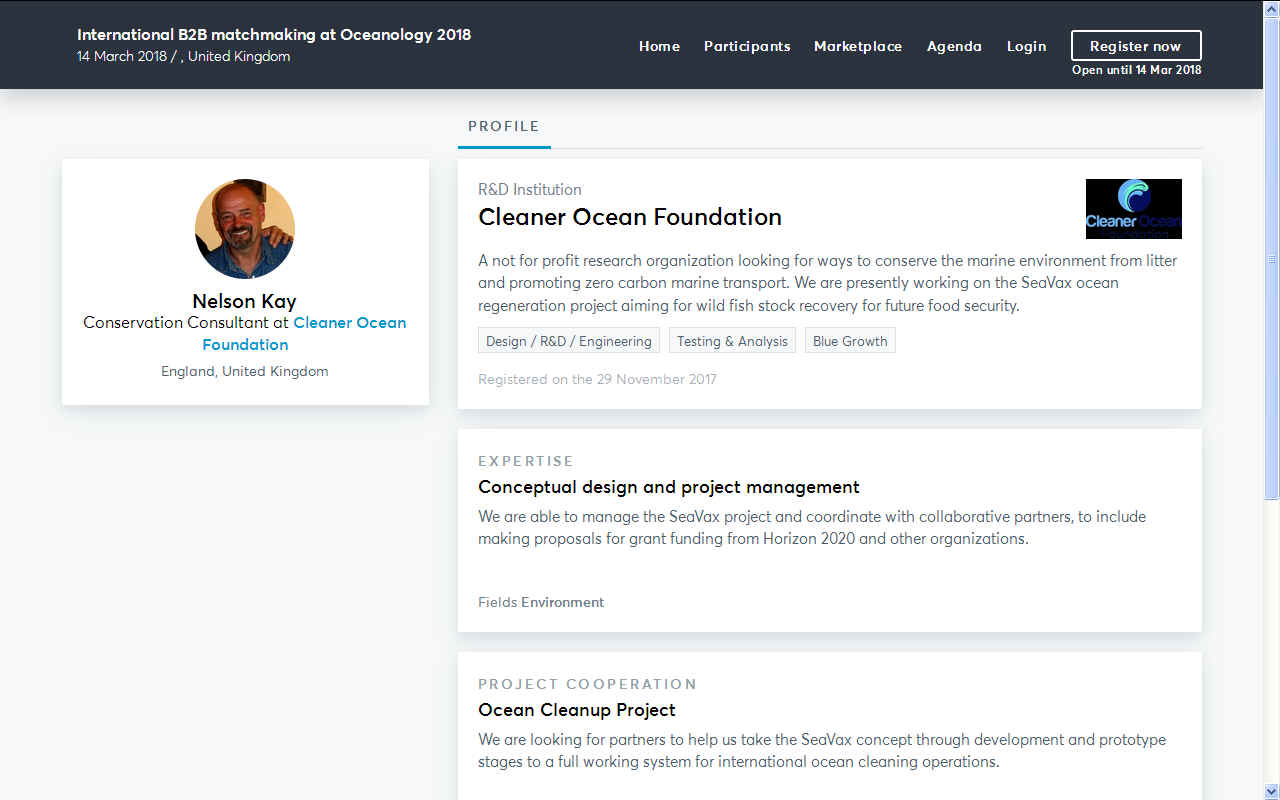Select the Testing & Analysis tag
The width and height of the screenshot is (1280, 800).
coord(732,341)
